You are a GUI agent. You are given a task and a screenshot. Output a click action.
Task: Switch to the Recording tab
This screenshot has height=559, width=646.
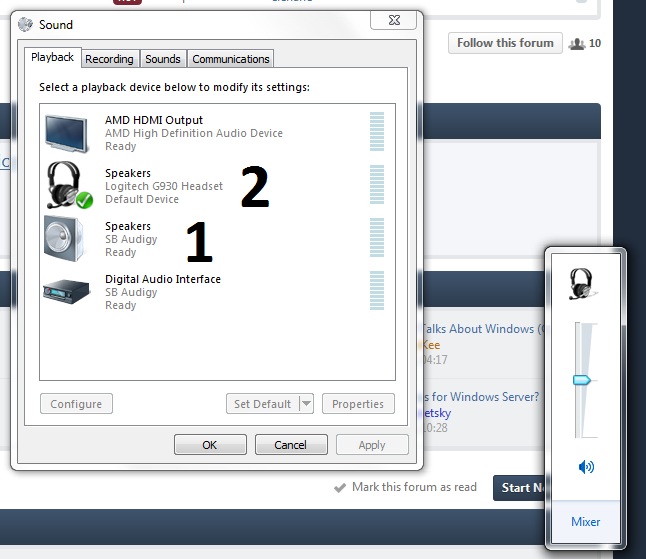pos(109,59)
